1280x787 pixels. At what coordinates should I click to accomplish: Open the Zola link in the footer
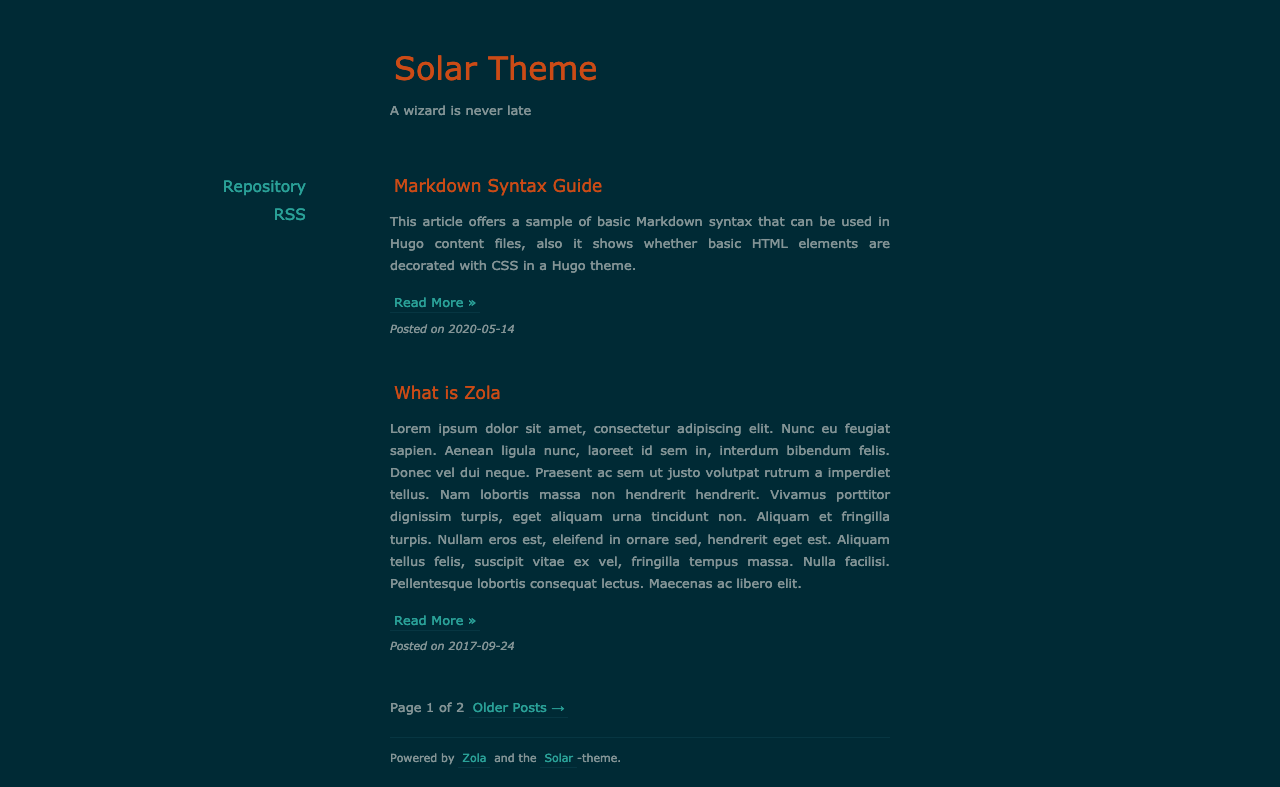pyautogui.click(x=473, y=758)
